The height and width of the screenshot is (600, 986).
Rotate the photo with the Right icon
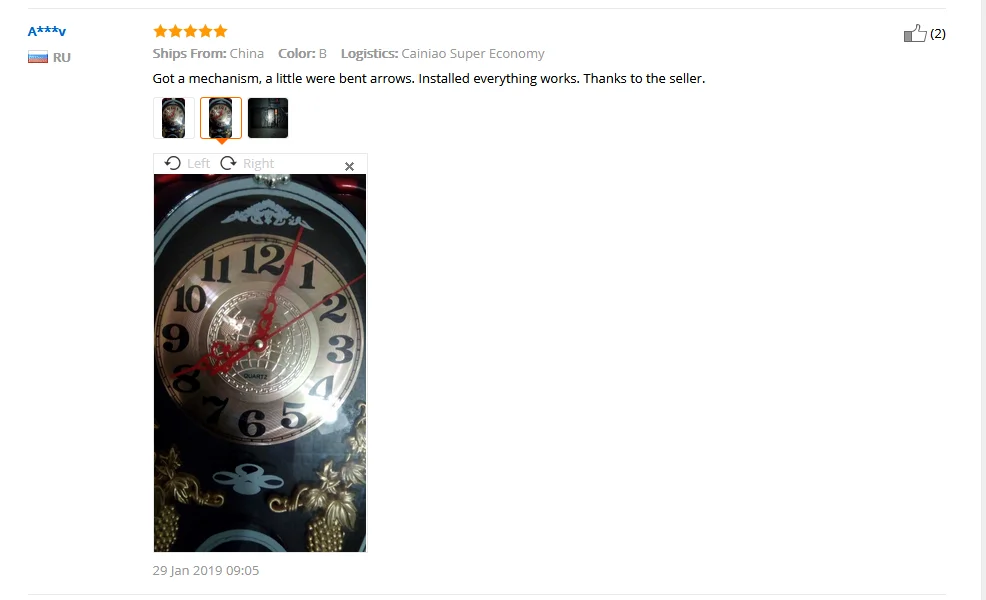(x=228, y=164)
